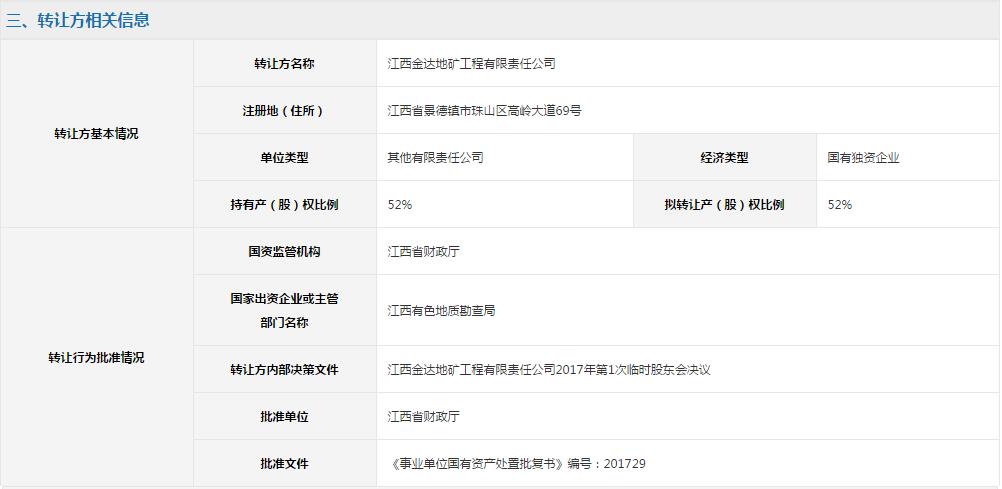1002x489 pixels.
Task: Select the value 其他有限责任公司
Action: (435, 158)
